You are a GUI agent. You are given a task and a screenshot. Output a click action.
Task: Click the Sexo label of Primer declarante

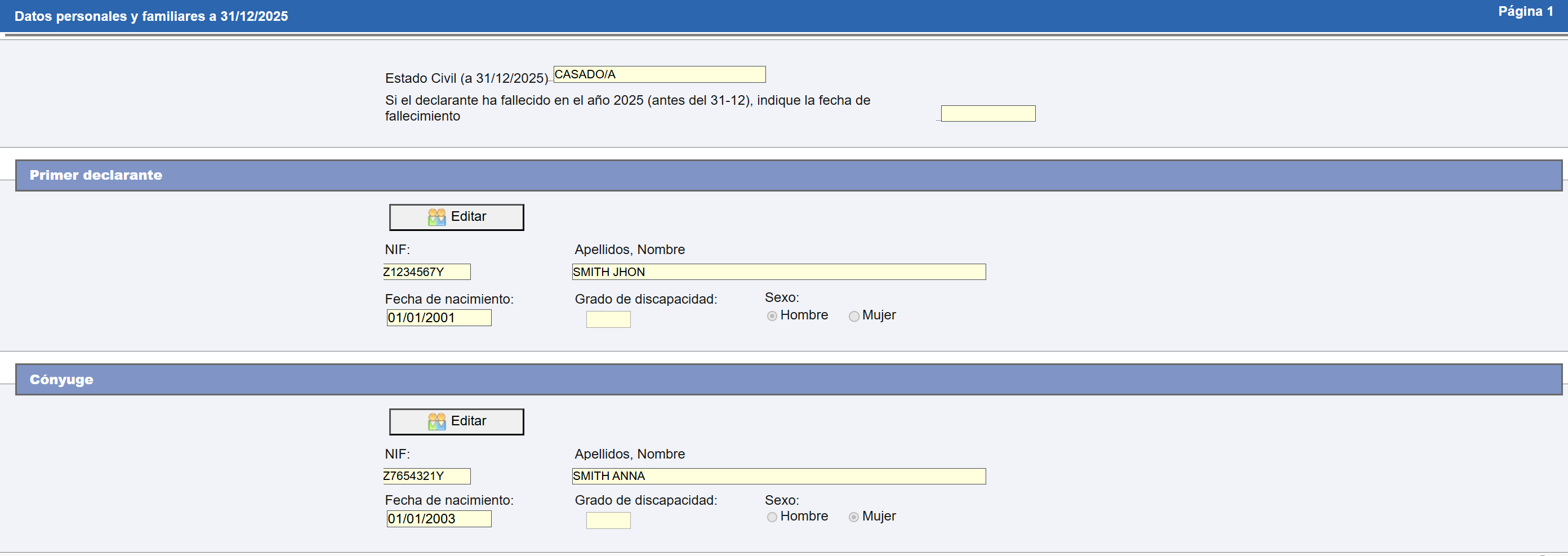[782, 297]
